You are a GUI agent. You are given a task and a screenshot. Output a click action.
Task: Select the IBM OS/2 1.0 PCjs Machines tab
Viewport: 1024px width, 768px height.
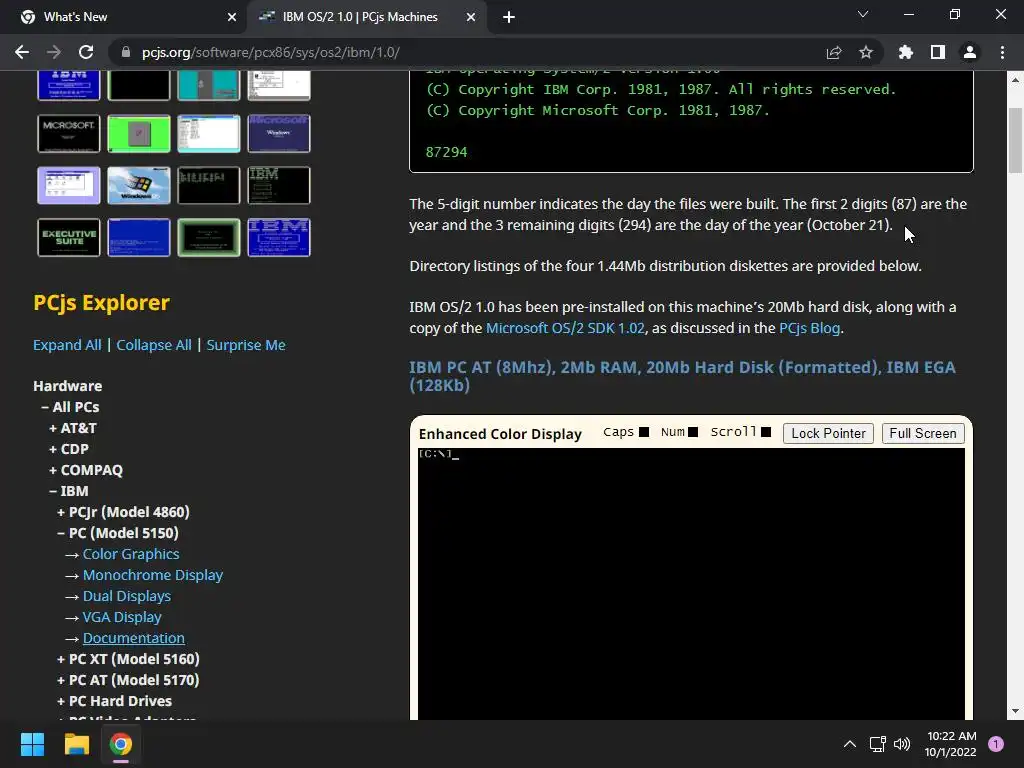[366, 17]
